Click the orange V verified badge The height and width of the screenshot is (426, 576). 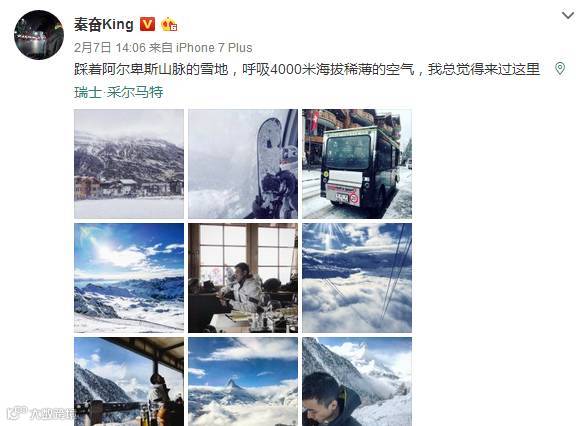pyautogui.click(x=147, y=25)
